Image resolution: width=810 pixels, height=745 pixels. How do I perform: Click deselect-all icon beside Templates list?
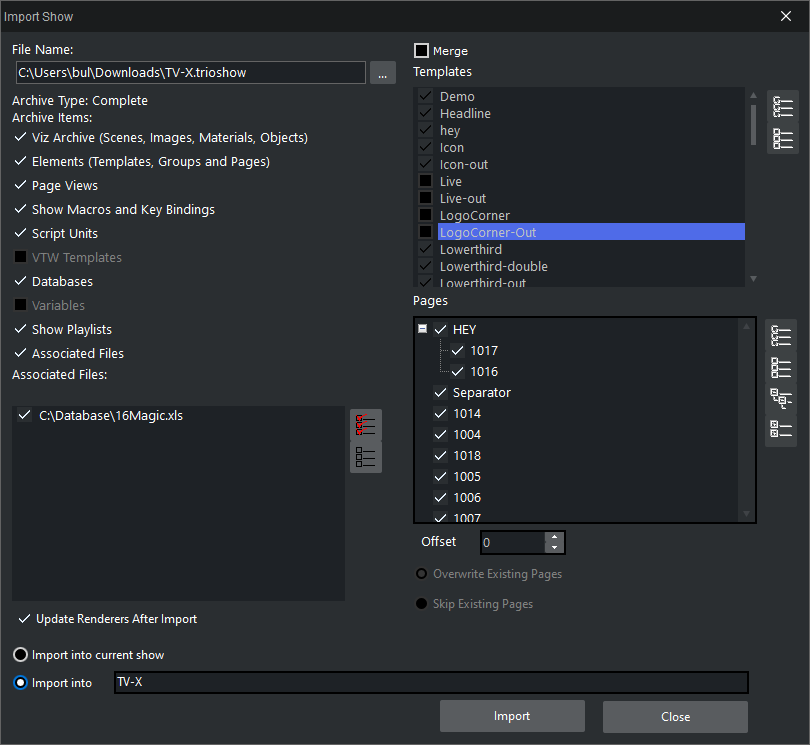(x=782, y=138)
